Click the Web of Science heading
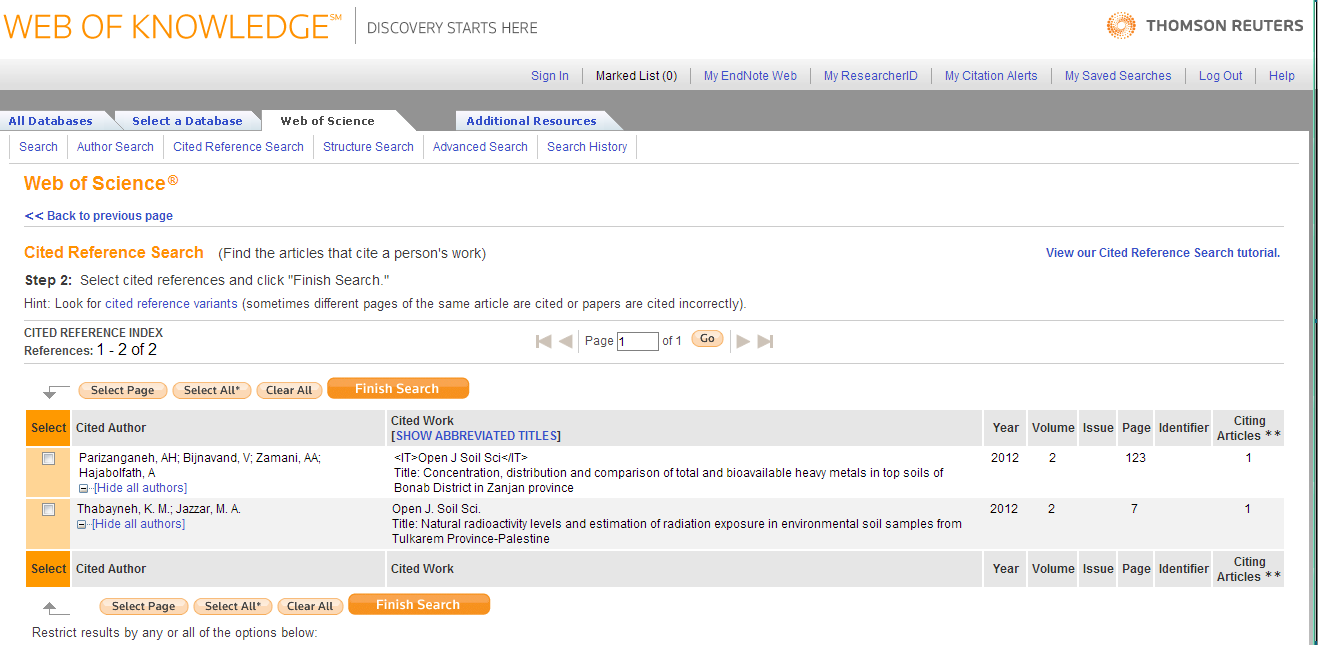This screenshot has width=1318, height=645. [x=101, y=183]
